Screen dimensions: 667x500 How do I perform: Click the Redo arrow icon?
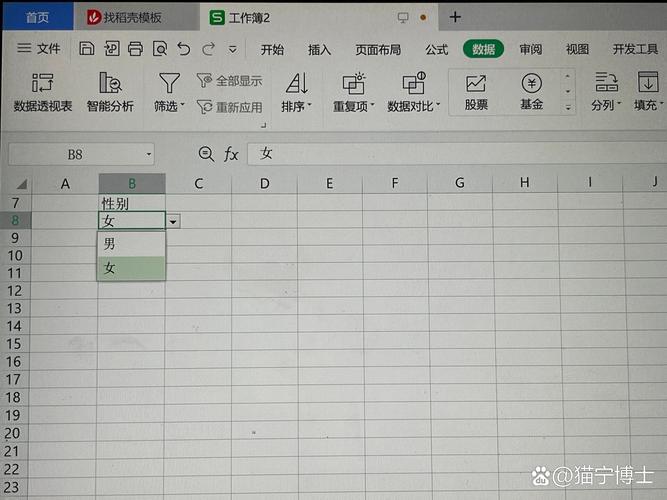click(208, 49)
